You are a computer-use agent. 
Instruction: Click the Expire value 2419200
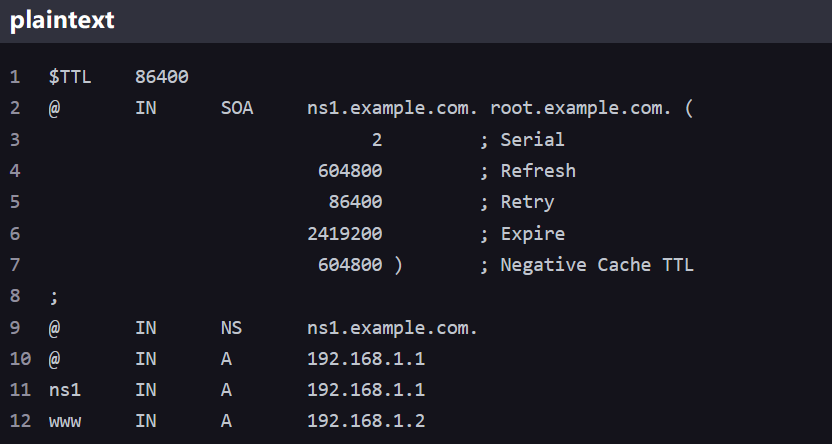[344, 234]
